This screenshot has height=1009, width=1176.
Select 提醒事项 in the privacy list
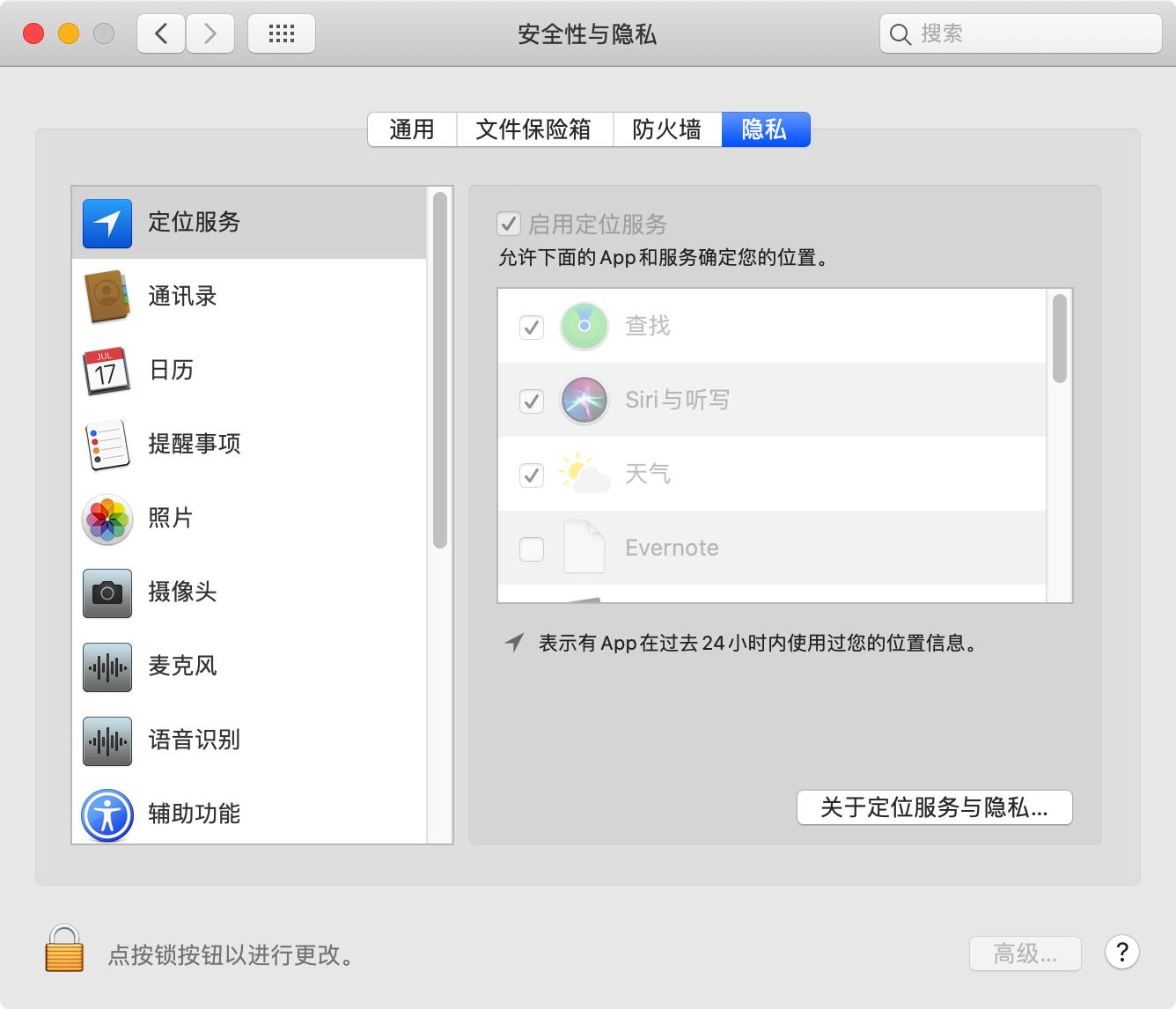(x=106, y=445)
